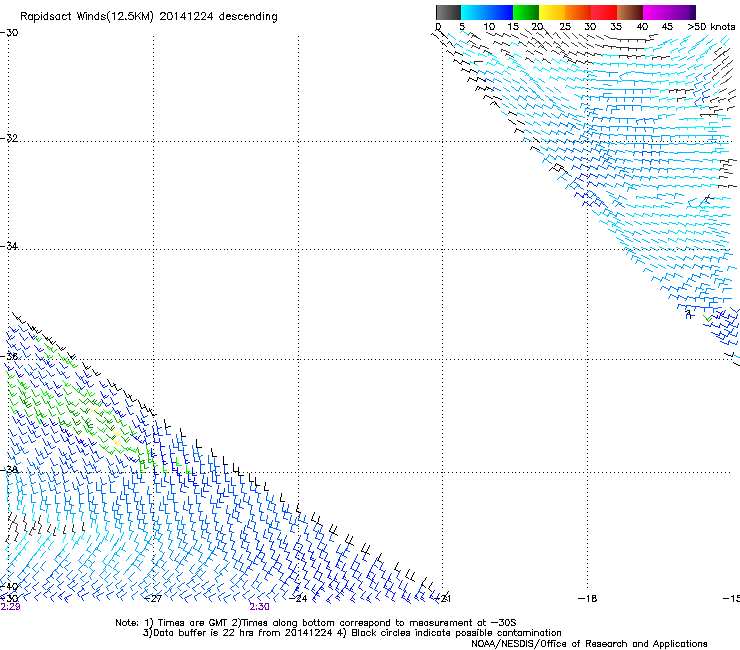Click the brown 35-40 knots color segment
Viewport: 740px width, 650px height.
630,12
